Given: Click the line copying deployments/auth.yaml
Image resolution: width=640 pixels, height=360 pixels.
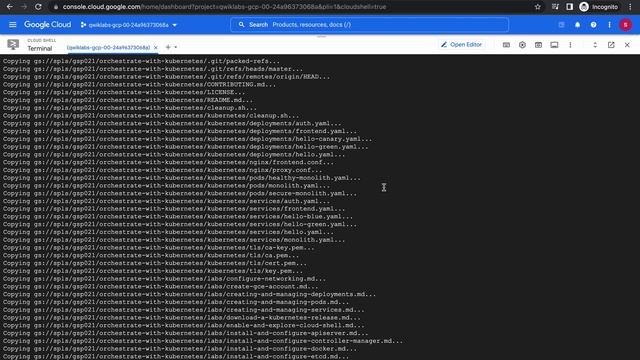Looking at the screenshot, I should [x=172, y=123].
